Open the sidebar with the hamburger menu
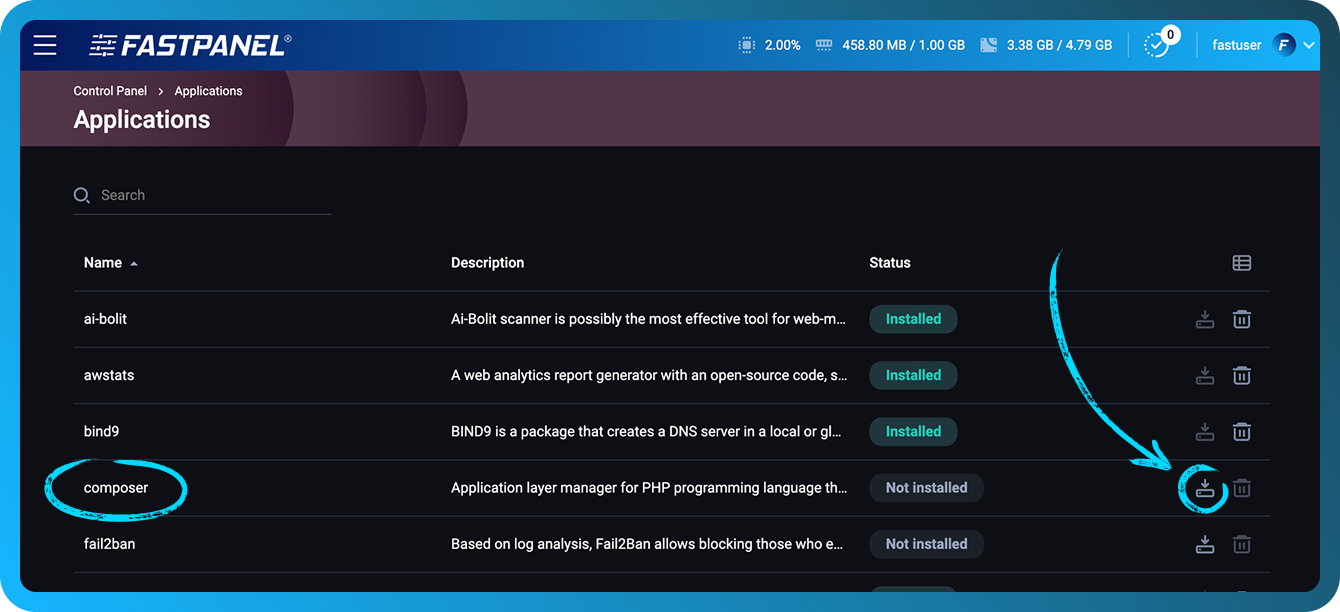Screen dimensions: 1340x612 (x=44, y=45)
